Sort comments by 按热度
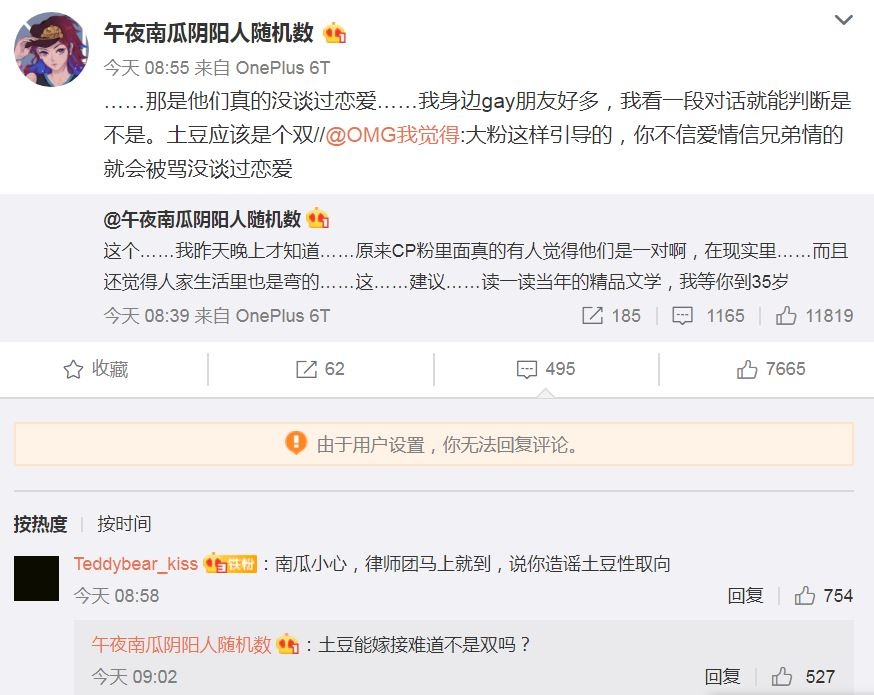874x695 pixels. click(x=41, y=524)
